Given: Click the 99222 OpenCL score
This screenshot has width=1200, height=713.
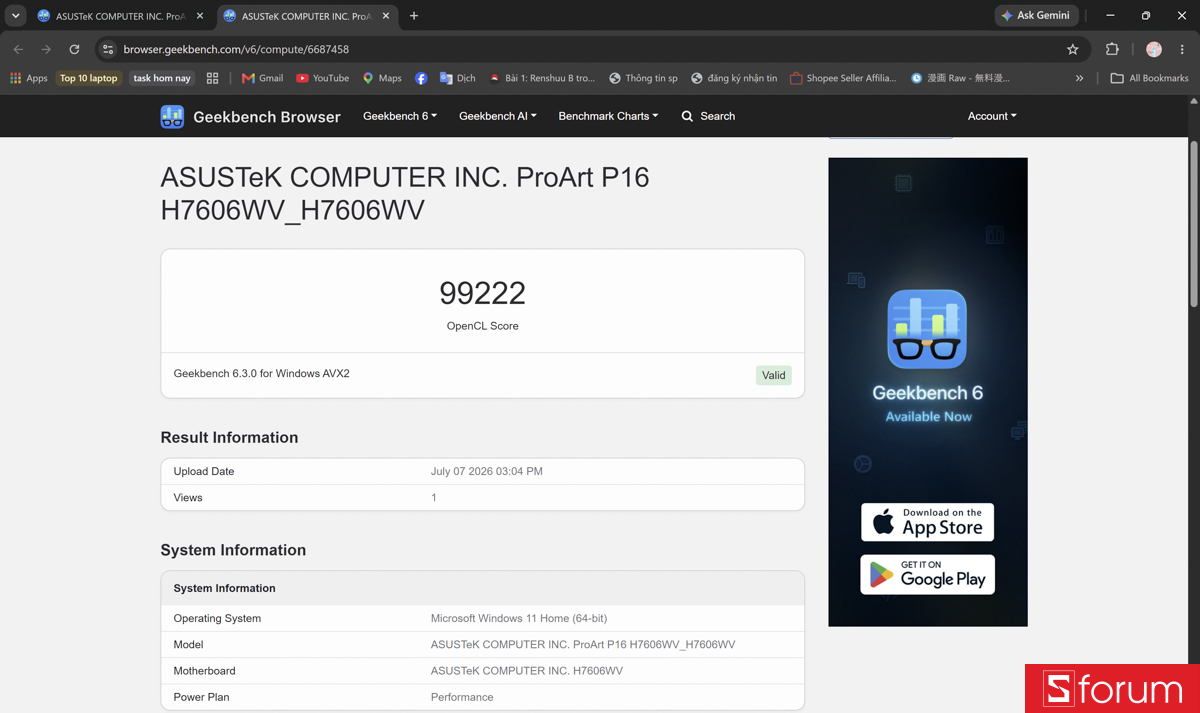Looking at the screenshot, I should (482, 293).
